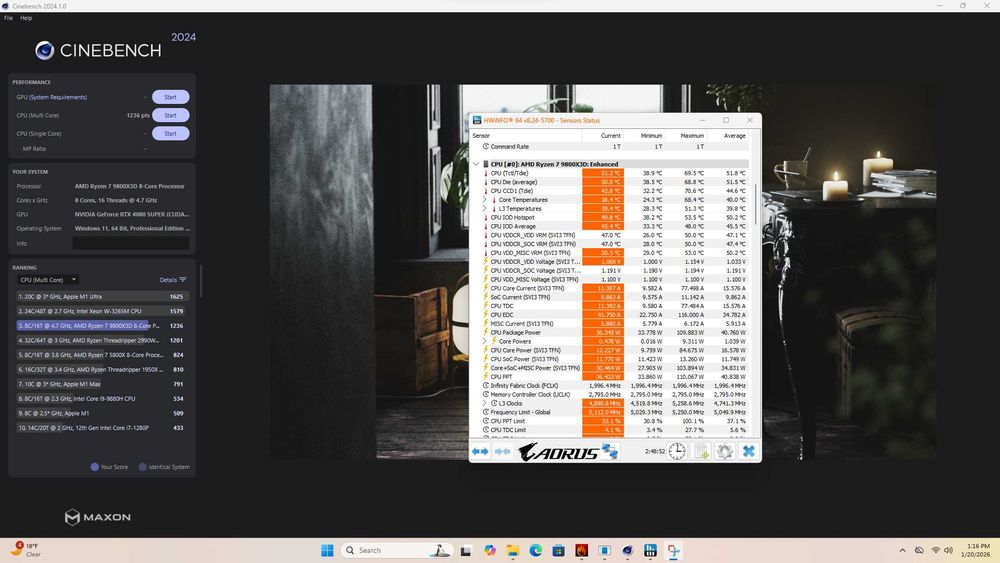Launch Copilot from the taskbar
Image resolution: width=1000 pixels, height=563 pixels.
pyautogui.click(x=490, y=550)
